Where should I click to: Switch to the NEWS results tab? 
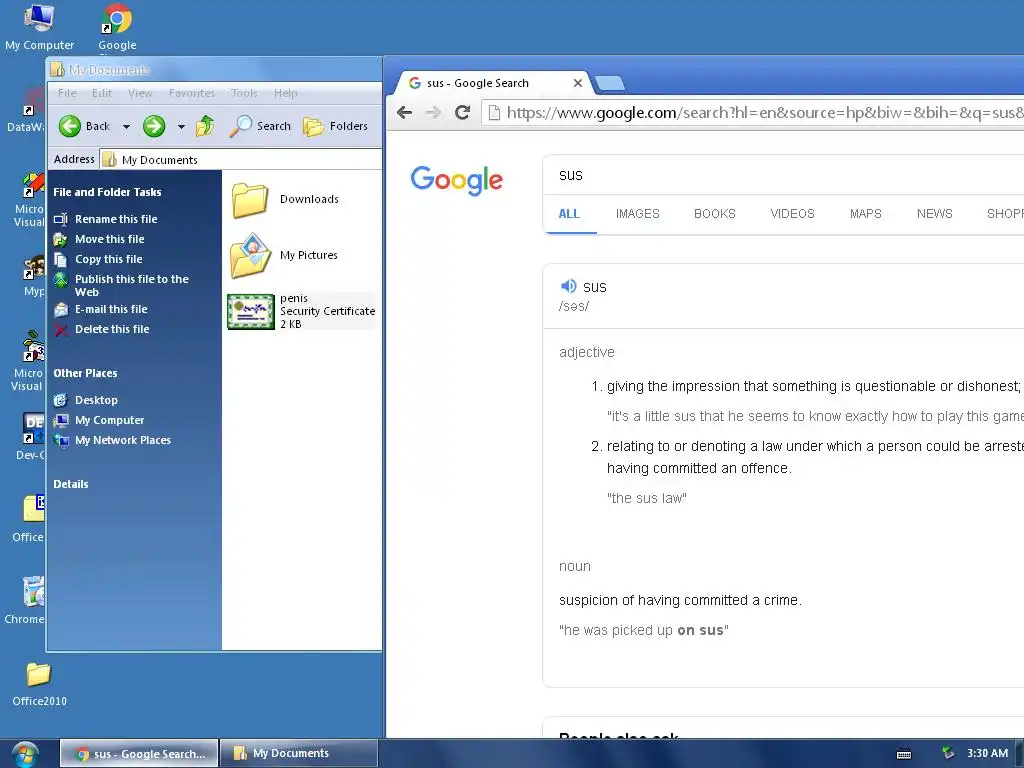tap(935, 214)
